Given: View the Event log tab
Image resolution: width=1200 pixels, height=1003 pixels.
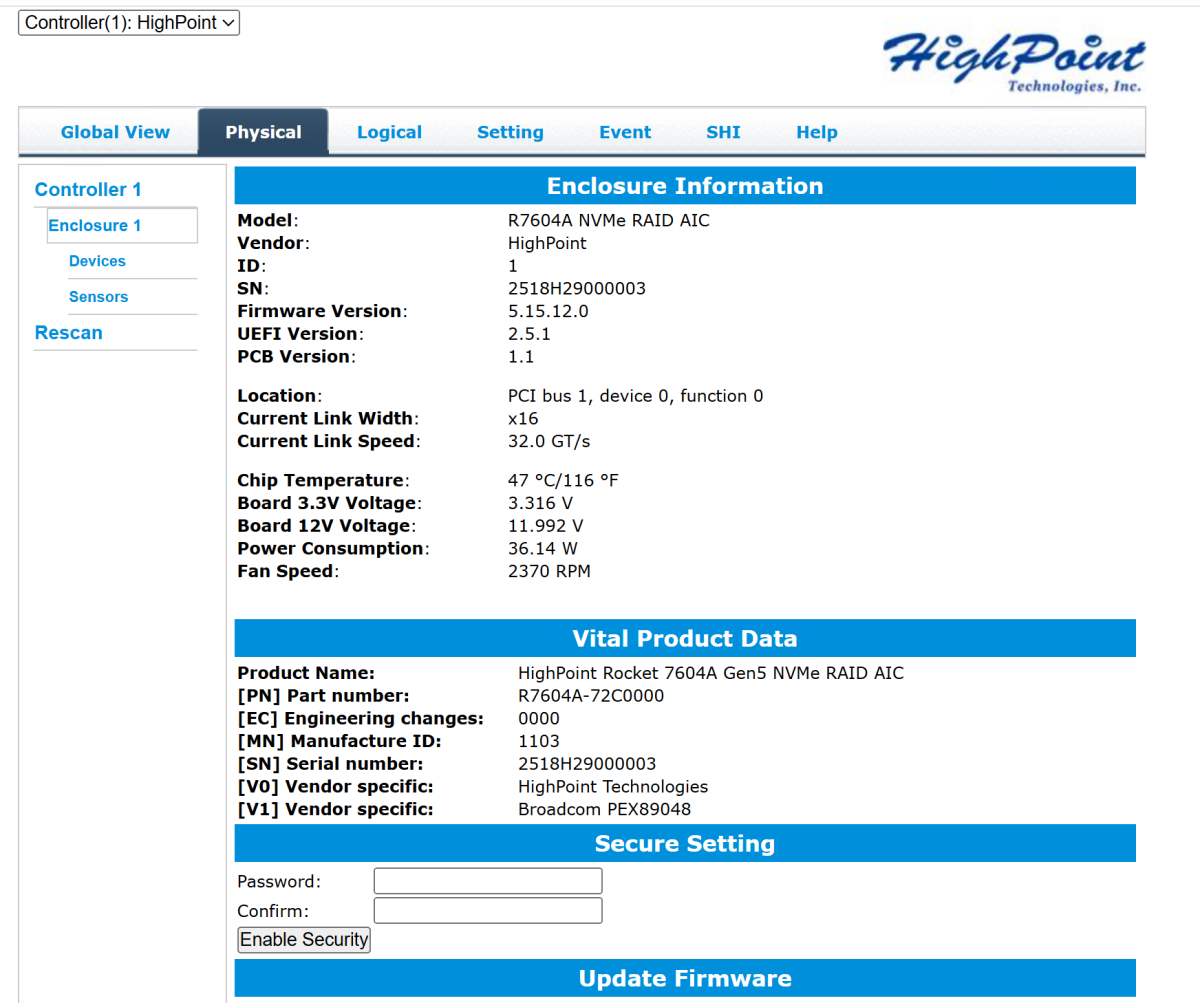Looking at the screenshot, I should [x=625, y=131].
